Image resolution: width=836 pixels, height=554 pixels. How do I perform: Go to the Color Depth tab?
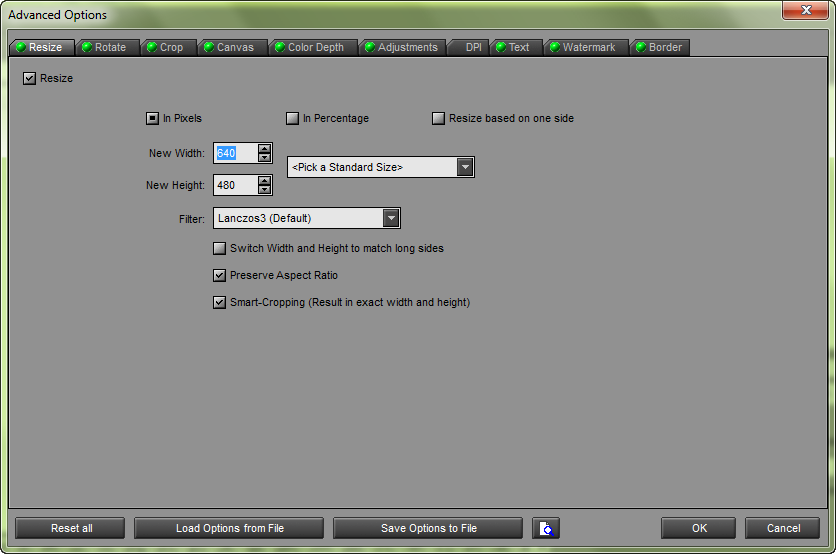click(x=312, y=47)
